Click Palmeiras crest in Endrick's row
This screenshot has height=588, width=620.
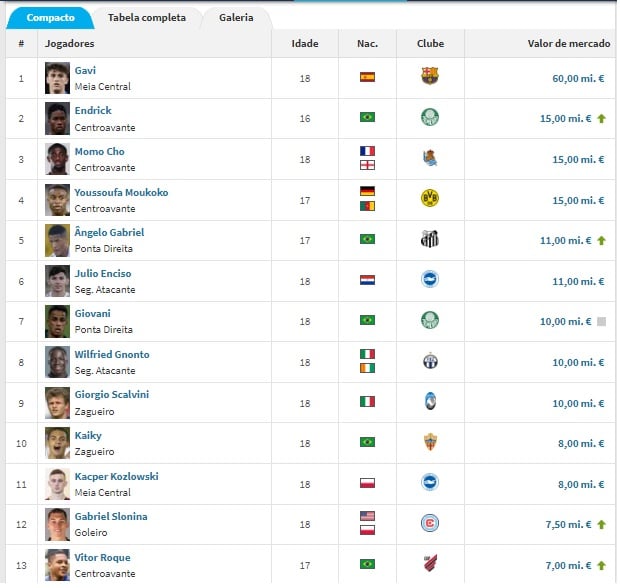pyautogui.click(x=430, y=117)
